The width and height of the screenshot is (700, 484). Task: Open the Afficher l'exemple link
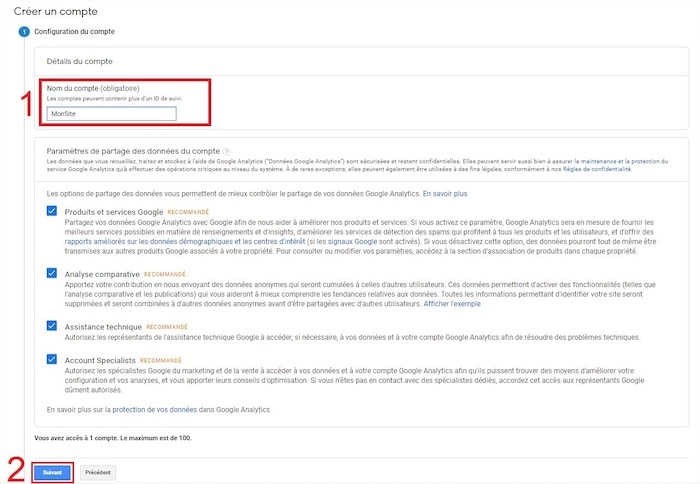tap(452, 303)
